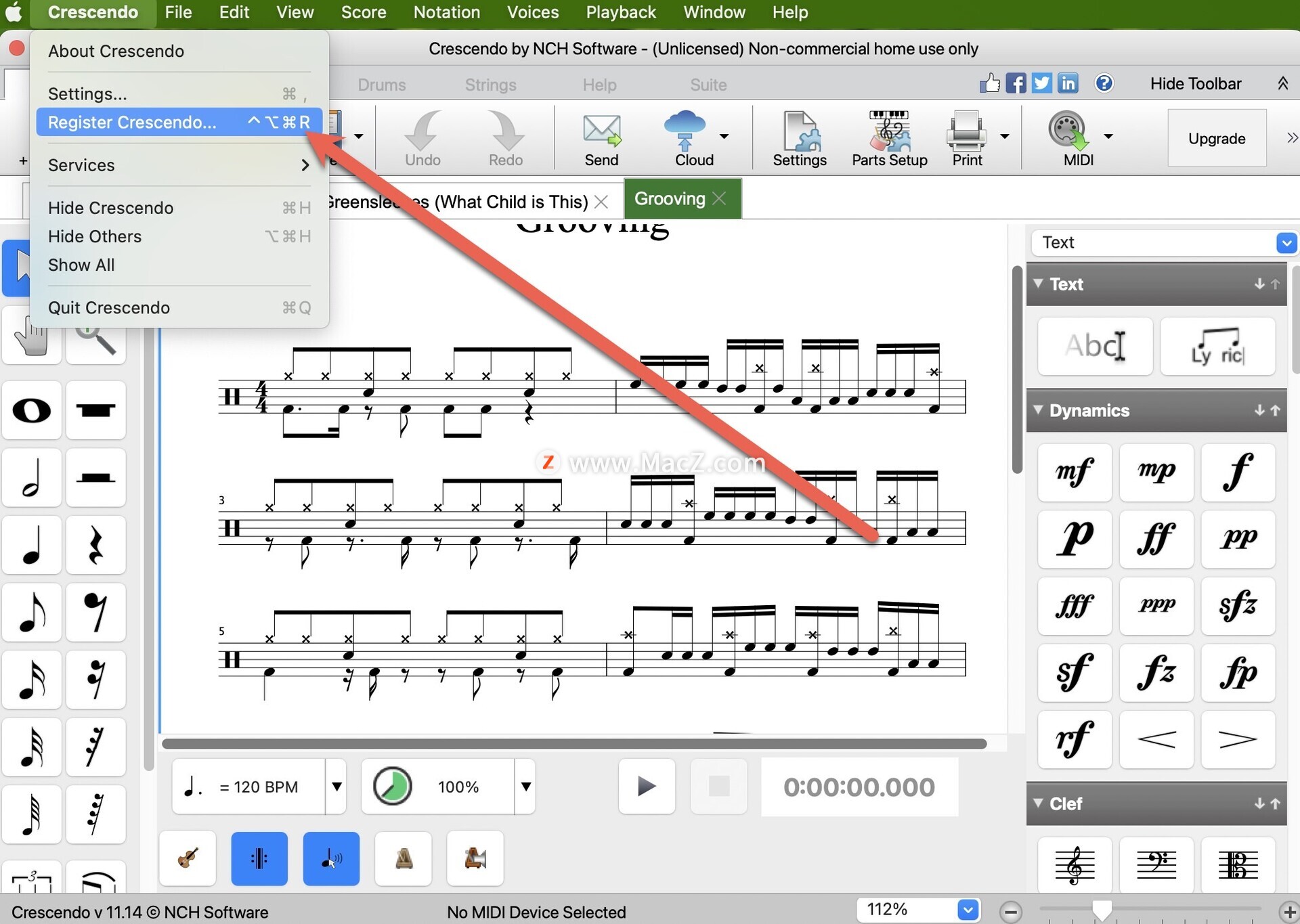Choose Register Crescendo menu item
The height and width of the screenshot is (924, 1300).
[x=179, y=122]
